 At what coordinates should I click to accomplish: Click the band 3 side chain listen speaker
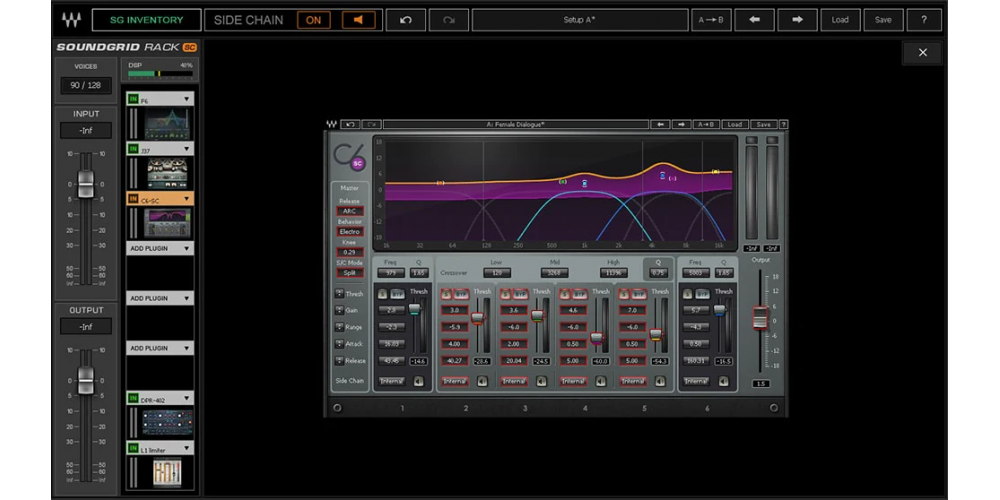[x=541, y=381]
